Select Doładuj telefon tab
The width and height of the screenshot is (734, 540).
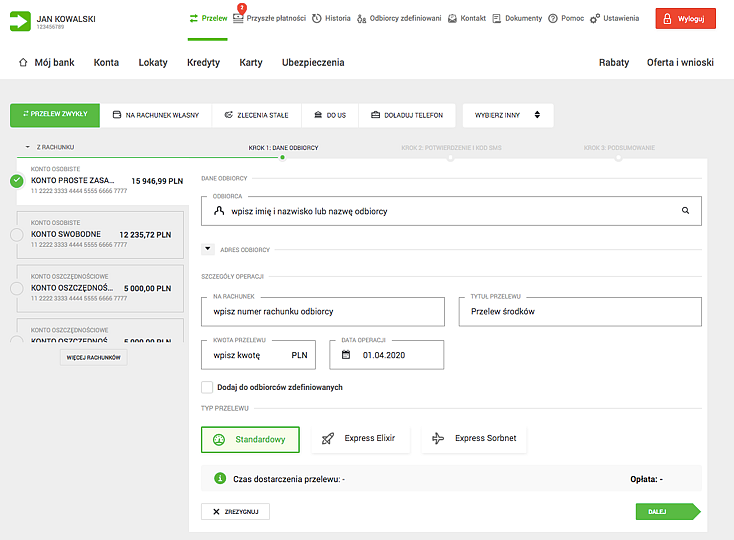pyautogui.click(x=407, y=115)
